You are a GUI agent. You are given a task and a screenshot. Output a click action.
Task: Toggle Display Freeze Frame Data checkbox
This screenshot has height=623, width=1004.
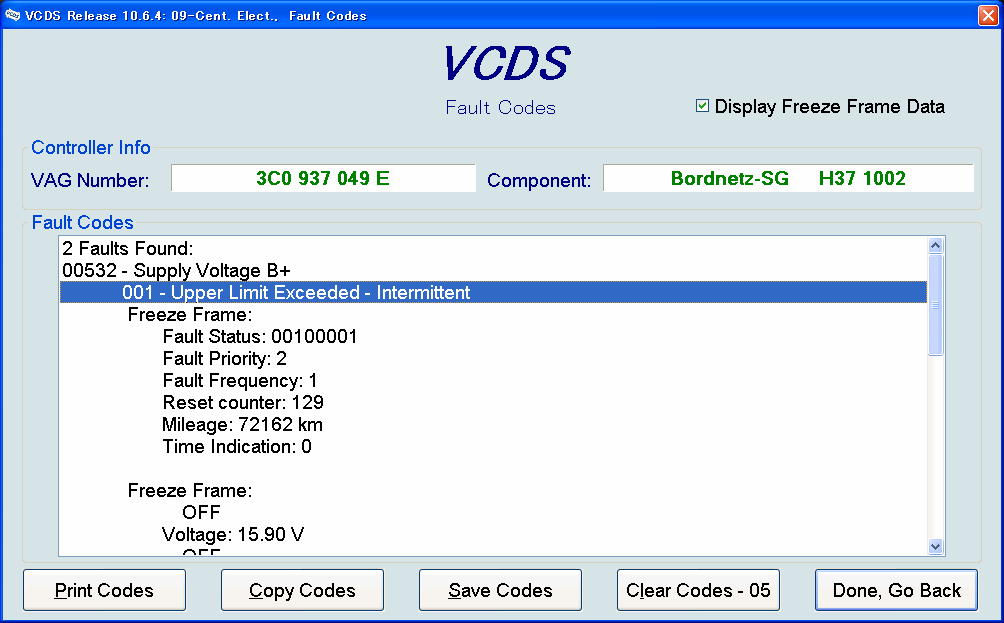coord(702,106)
